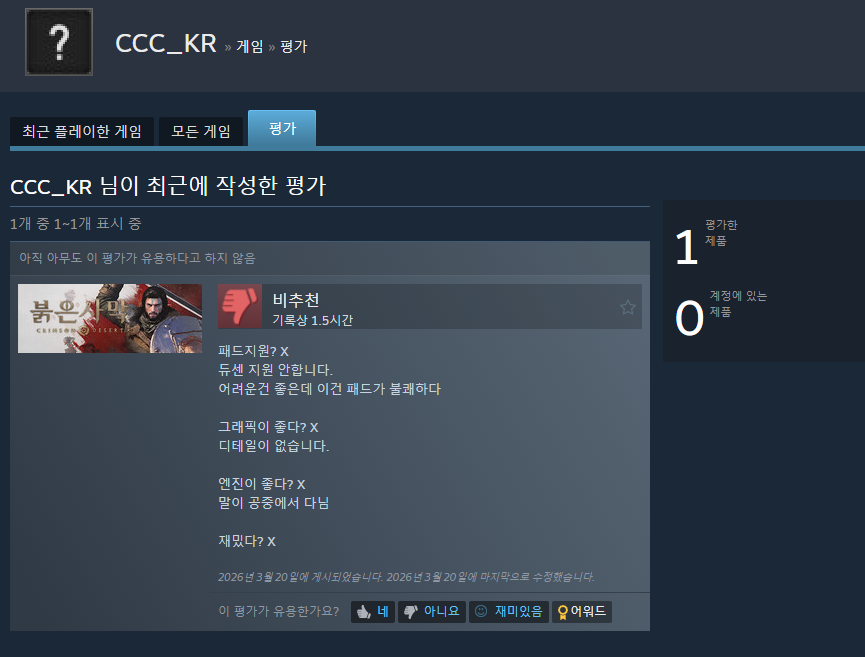Click the red thumbs-down review icon

(240, 307)
